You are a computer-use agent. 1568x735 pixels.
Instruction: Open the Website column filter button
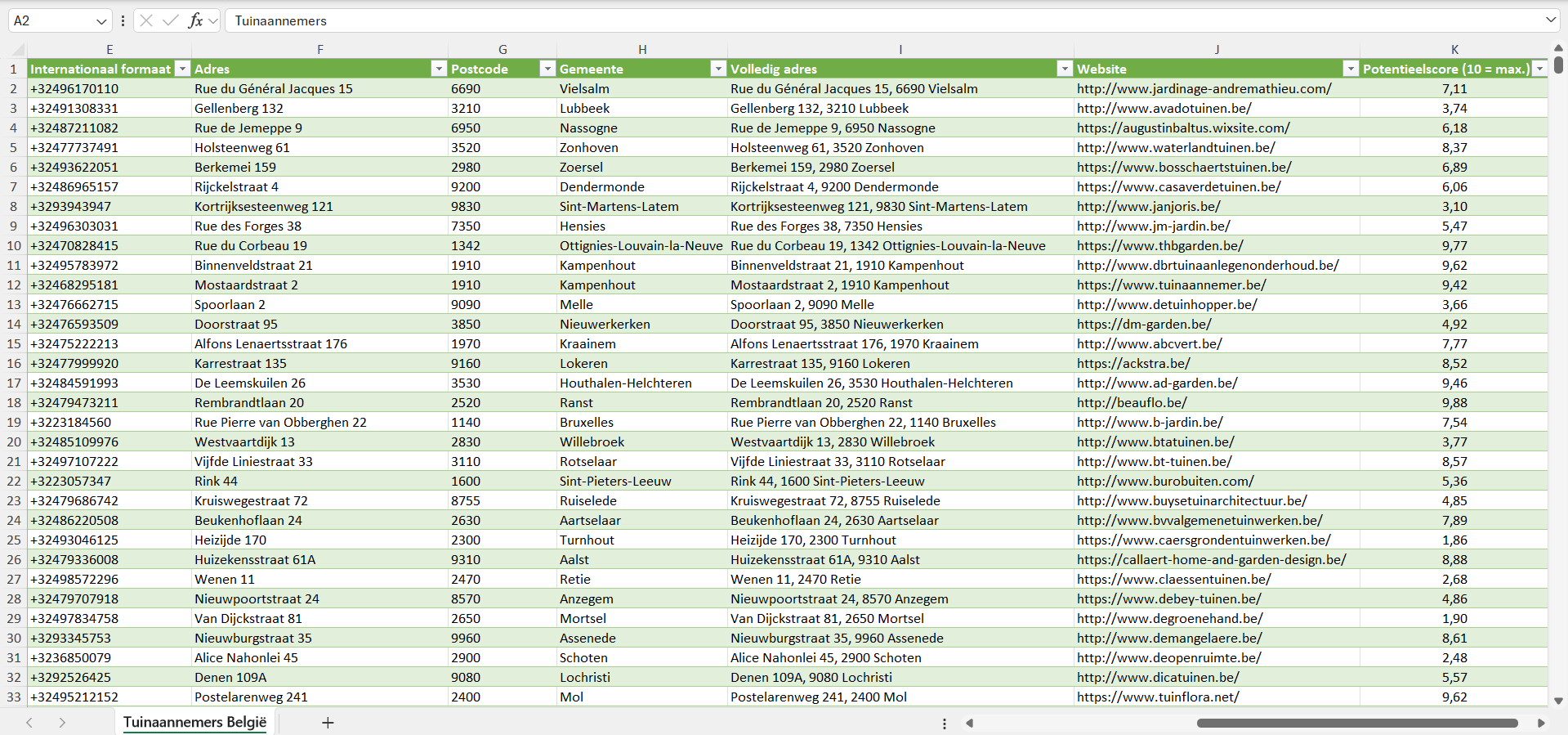(x=1350, y=69)
